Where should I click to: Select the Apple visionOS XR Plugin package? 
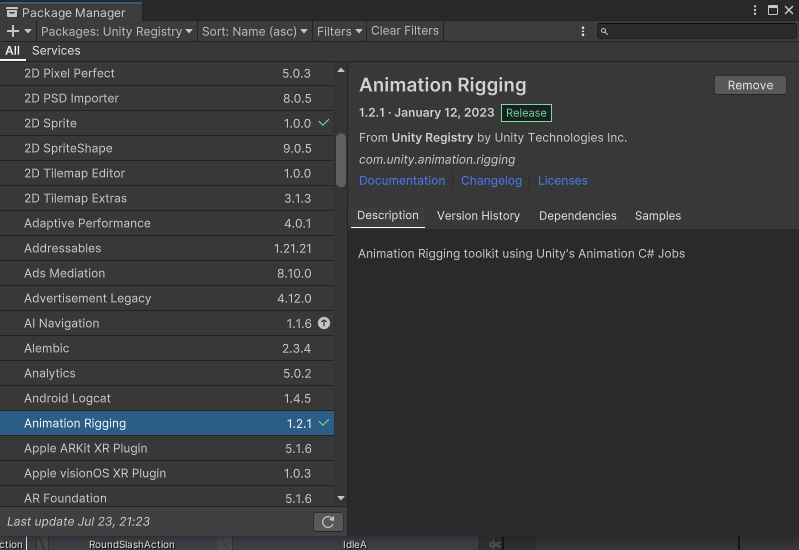[167, 473]
